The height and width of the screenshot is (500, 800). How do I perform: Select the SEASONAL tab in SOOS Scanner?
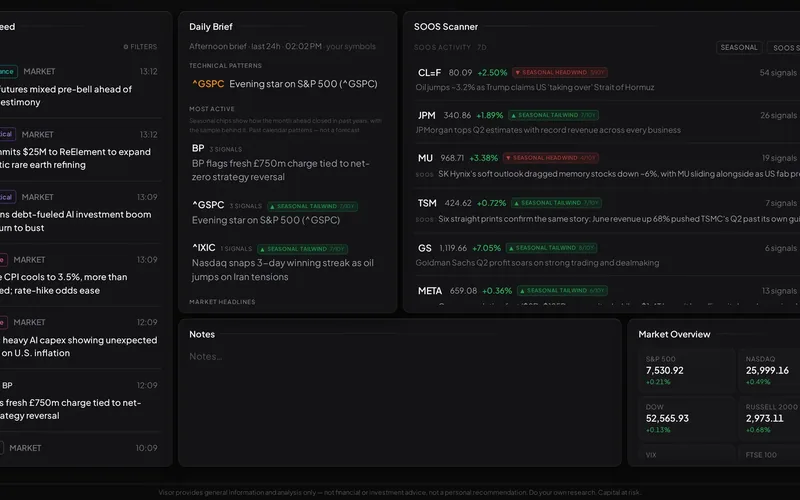click(x=739, y=47)
